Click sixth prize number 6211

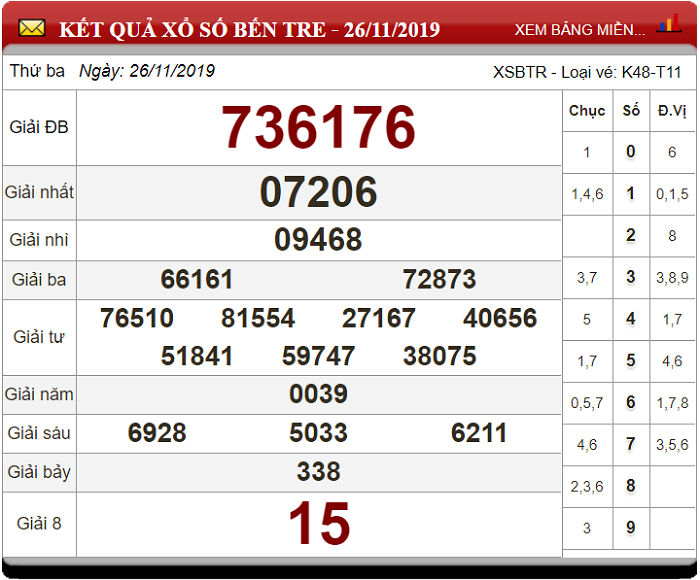479,433
